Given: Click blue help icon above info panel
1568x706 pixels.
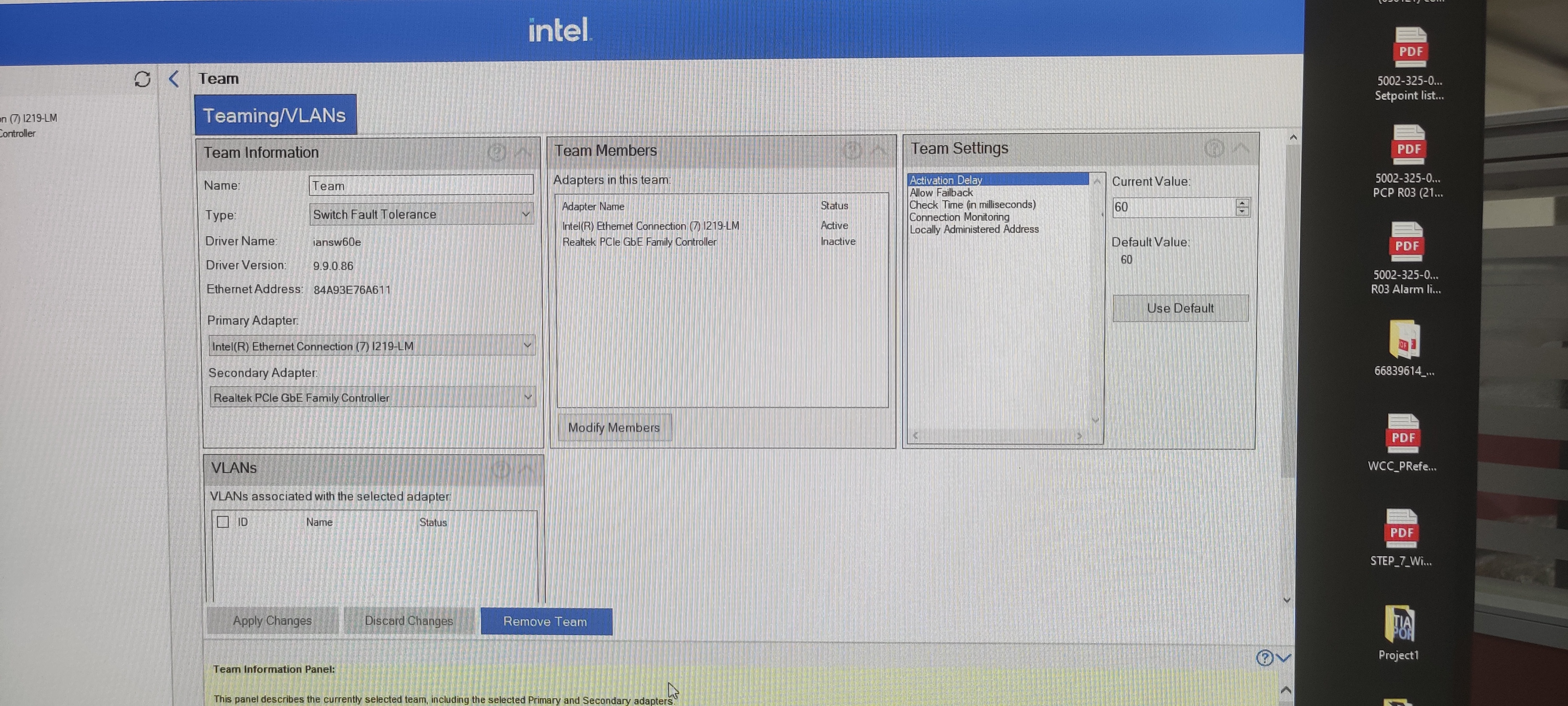Looking at the screenshot, I should [x=1264, y=658].
